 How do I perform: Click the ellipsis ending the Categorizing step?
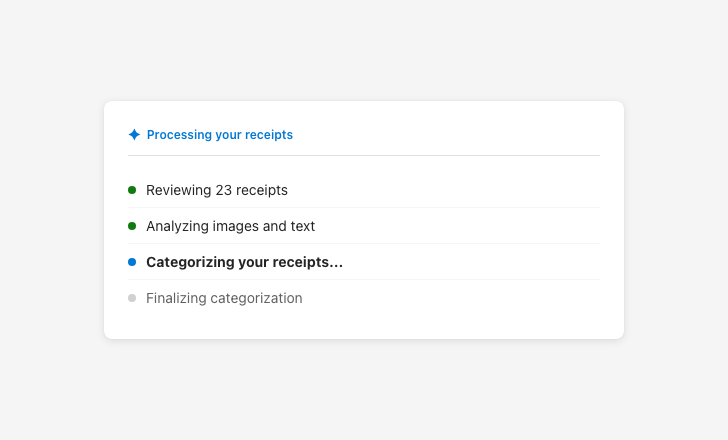coord(336,263)
